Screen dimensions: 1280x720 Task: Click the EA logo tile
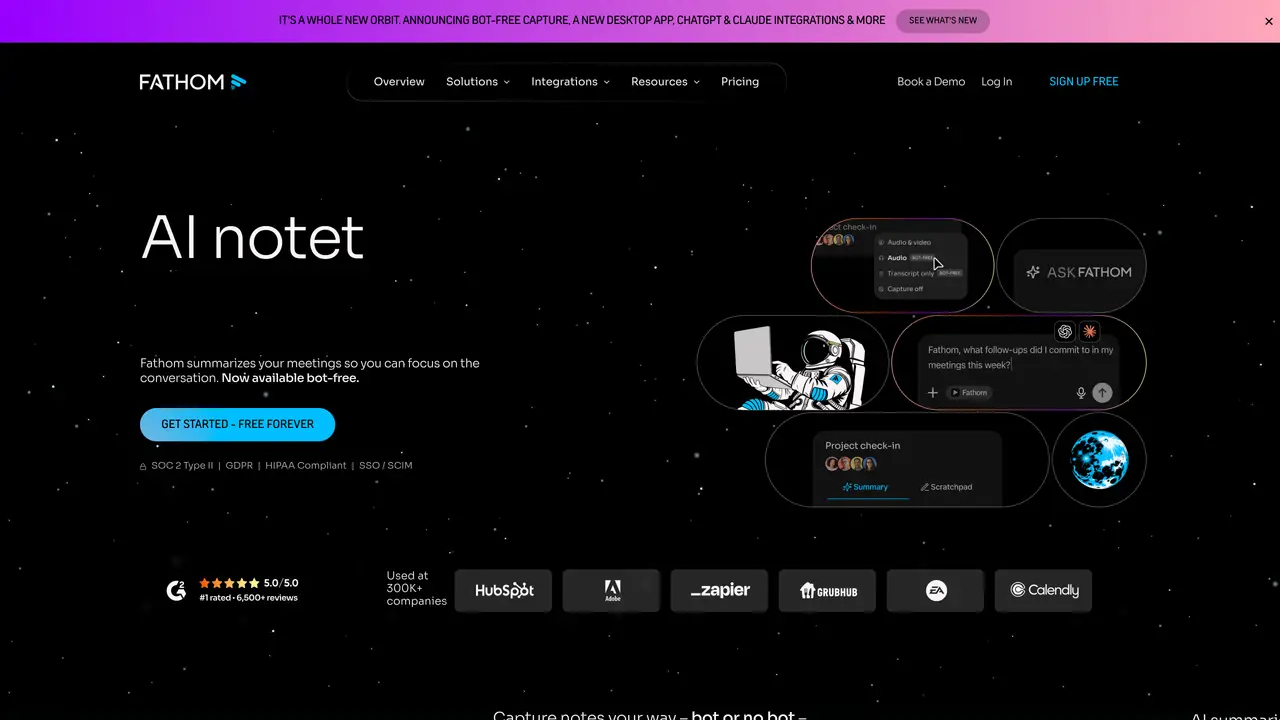935,590
